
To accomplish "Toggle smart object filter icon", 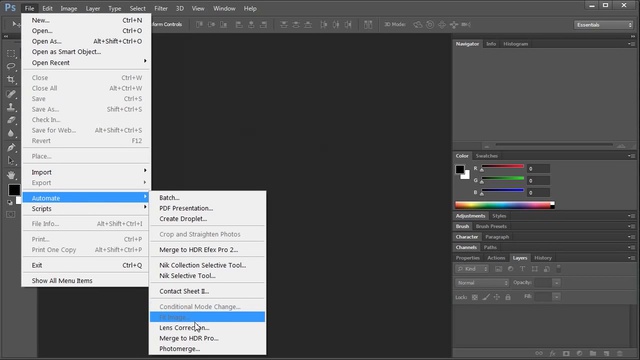I will click(547, 269).
